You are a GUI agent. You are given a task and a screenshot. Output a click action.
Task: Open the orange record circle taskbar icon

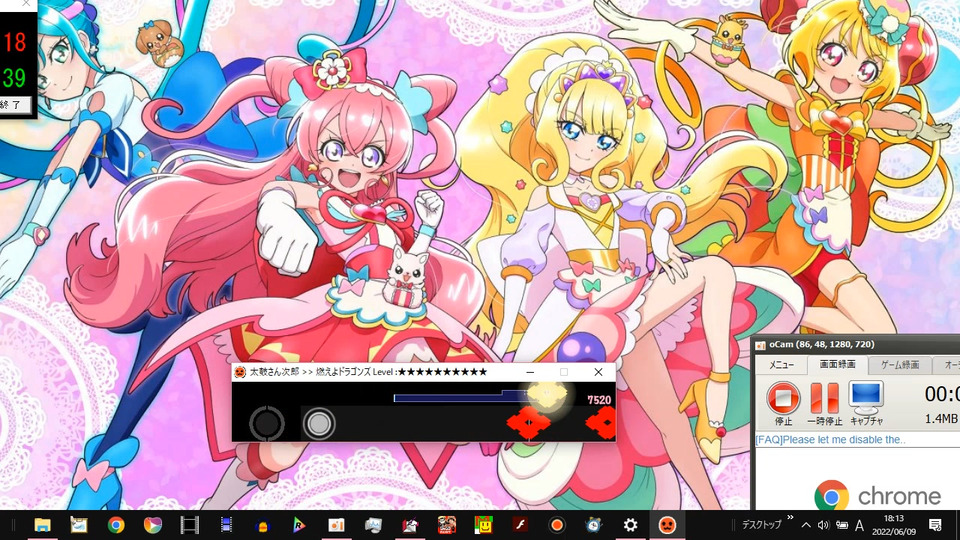[x=557, y=525]
